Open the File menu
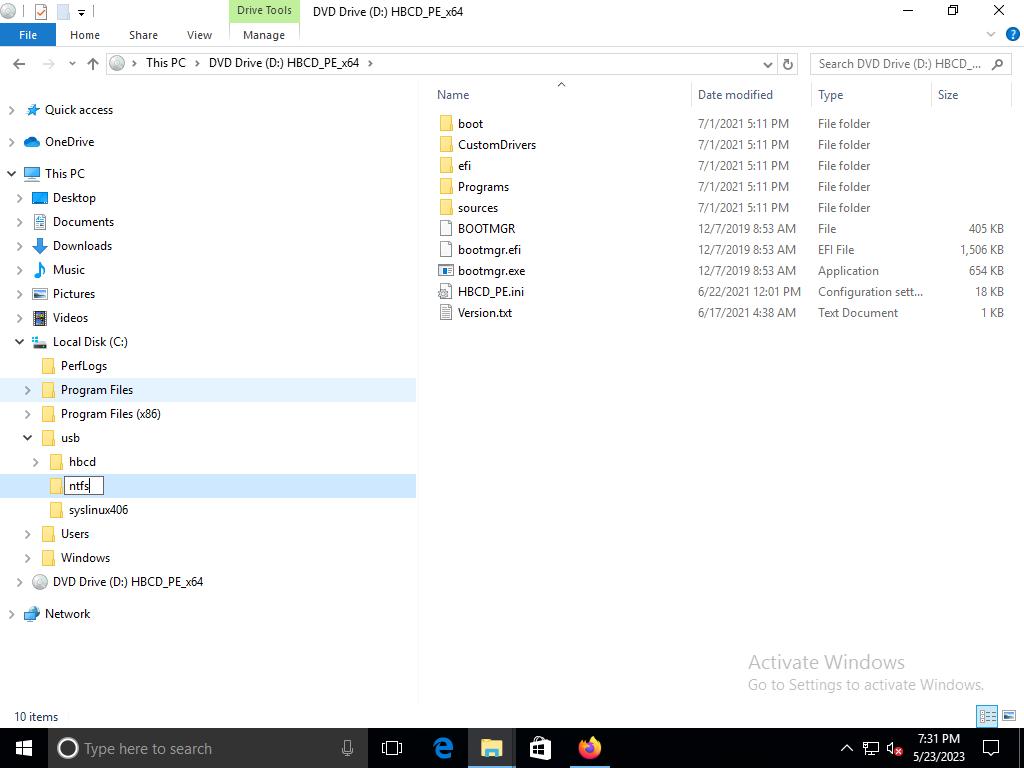 coord(28,35)
